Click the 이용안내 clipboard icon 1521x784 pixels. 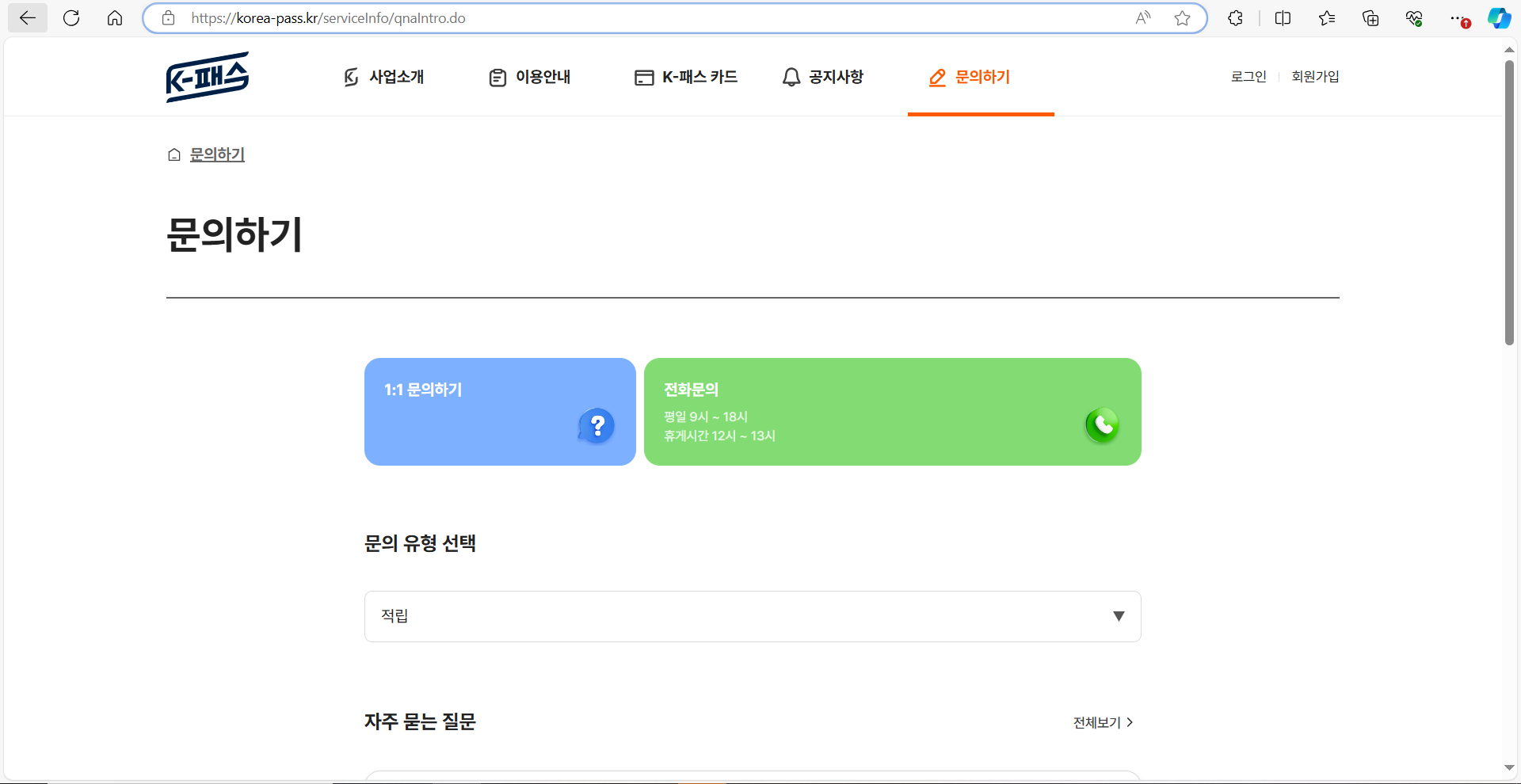tap(497, 78)
